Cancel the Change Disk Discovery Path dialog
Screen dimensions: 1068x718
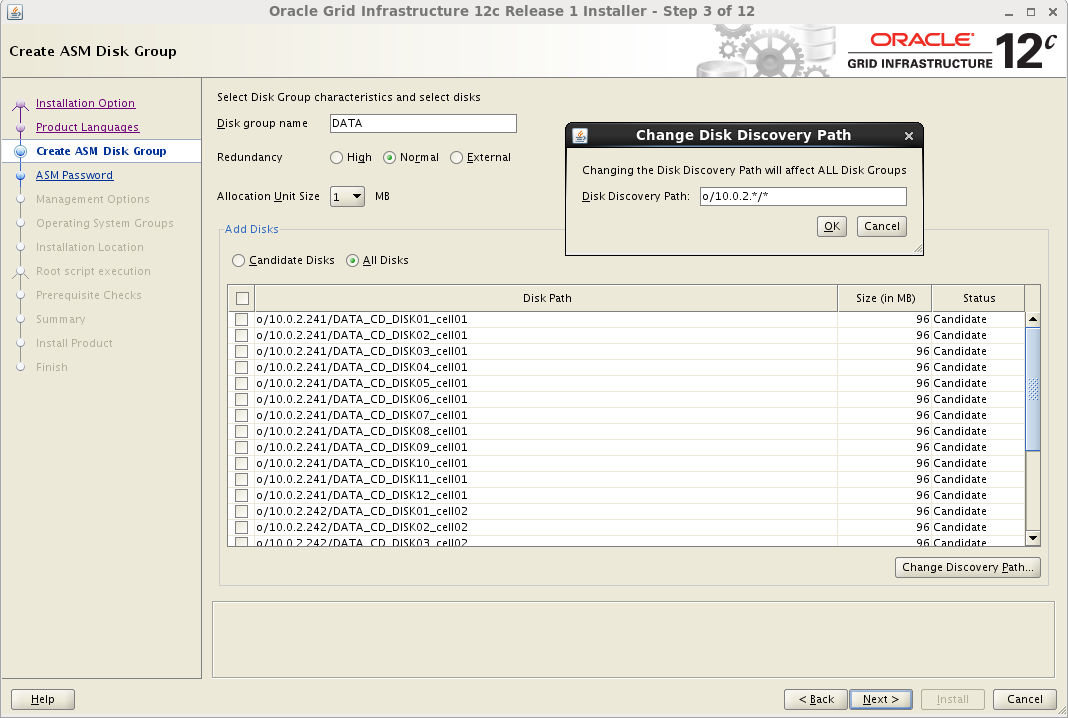tap(881, 226)
